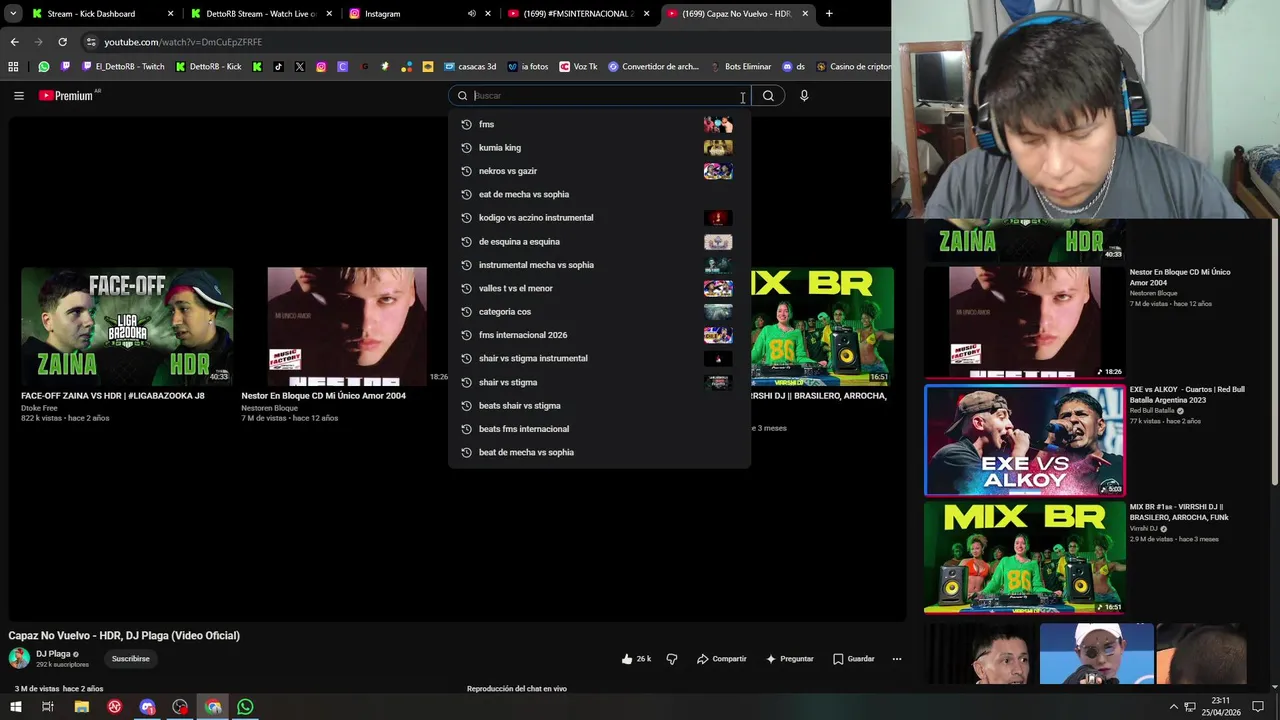Image resolution: width=1280 pixels, height=720 pixels.
Task: Open File Explorer from the taskbar
Action: pyautogui.click(x=82, y=707)
